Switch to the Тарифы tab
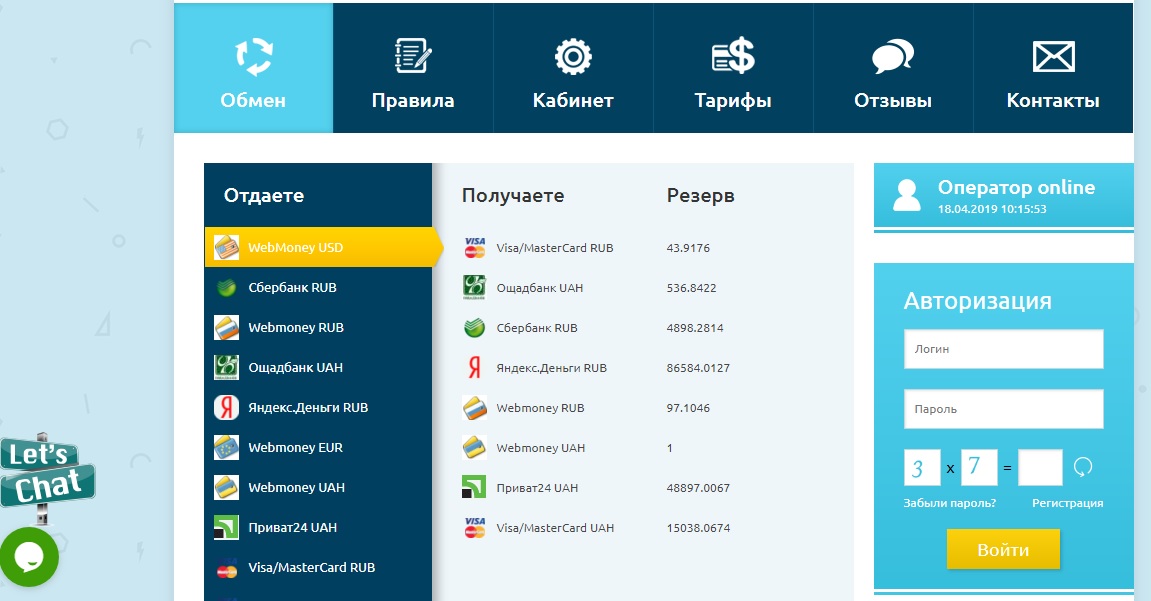The image size is (1151, 601). click(733, 68)
